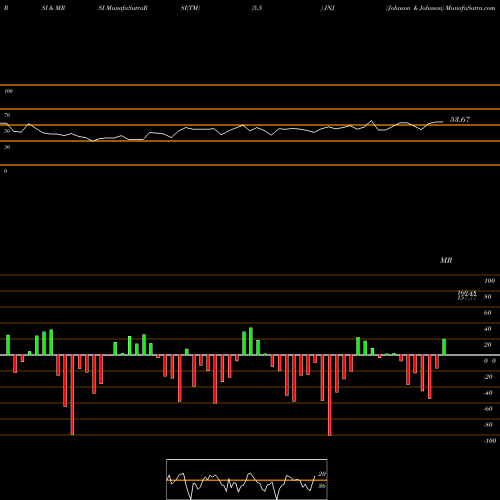The image size is (500, 500).
Task: Click the 20 label inside mini chart
Action: [x=322, y=474]
